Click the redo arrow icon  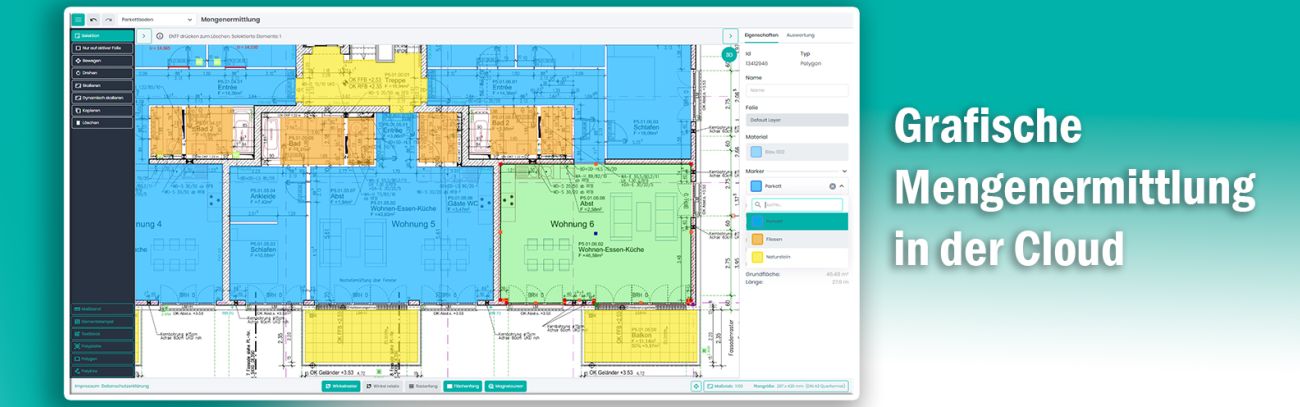coord(108,19)
